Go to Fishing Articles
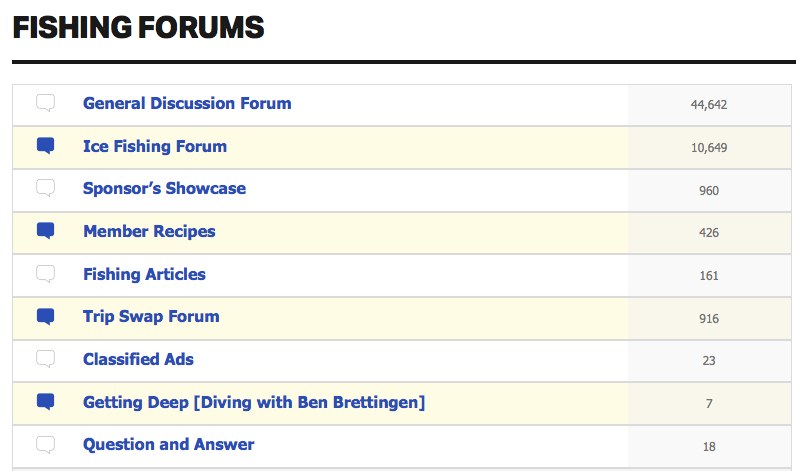Viewport: 796px width, 471px height. (x=144, y=274)
